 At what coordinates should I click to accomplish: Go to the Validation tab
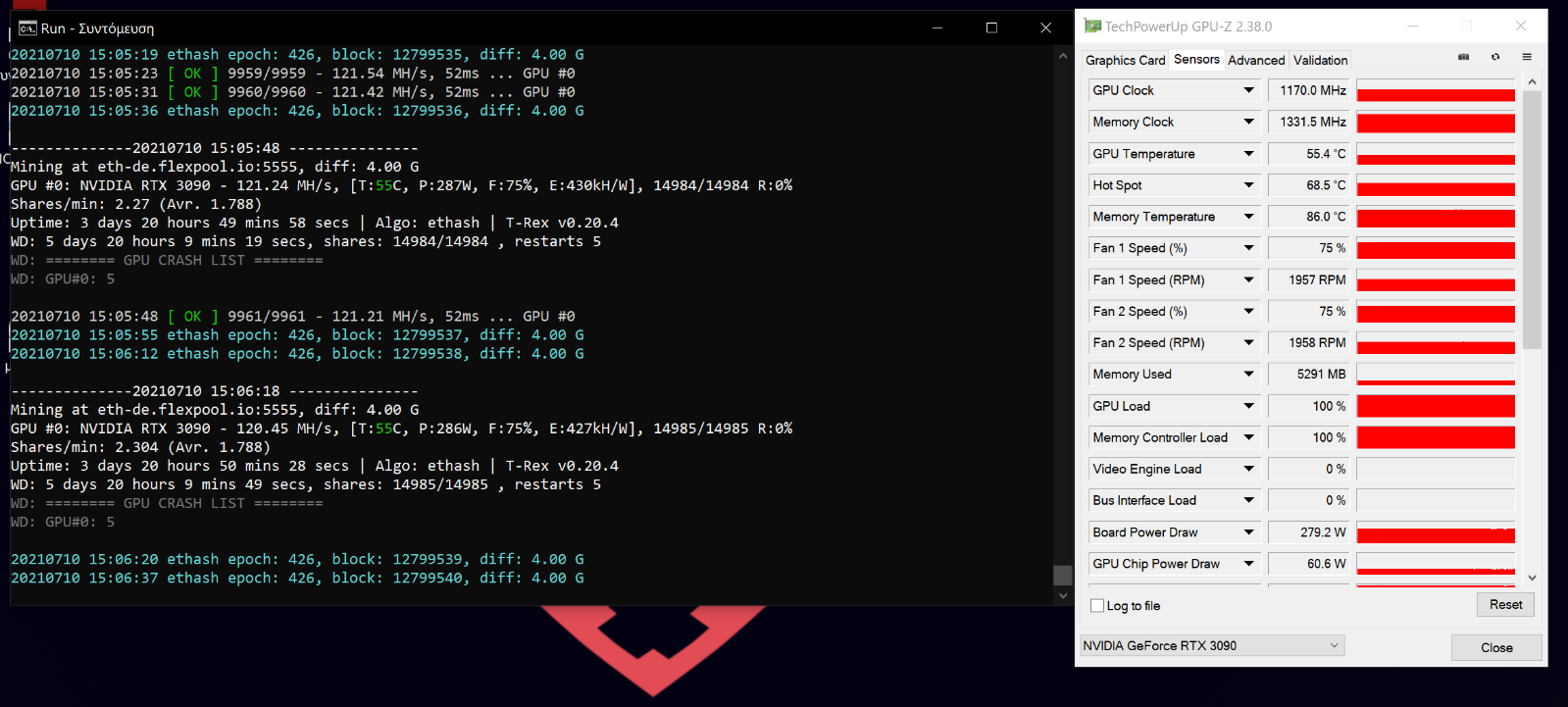tap(1320, 60)
